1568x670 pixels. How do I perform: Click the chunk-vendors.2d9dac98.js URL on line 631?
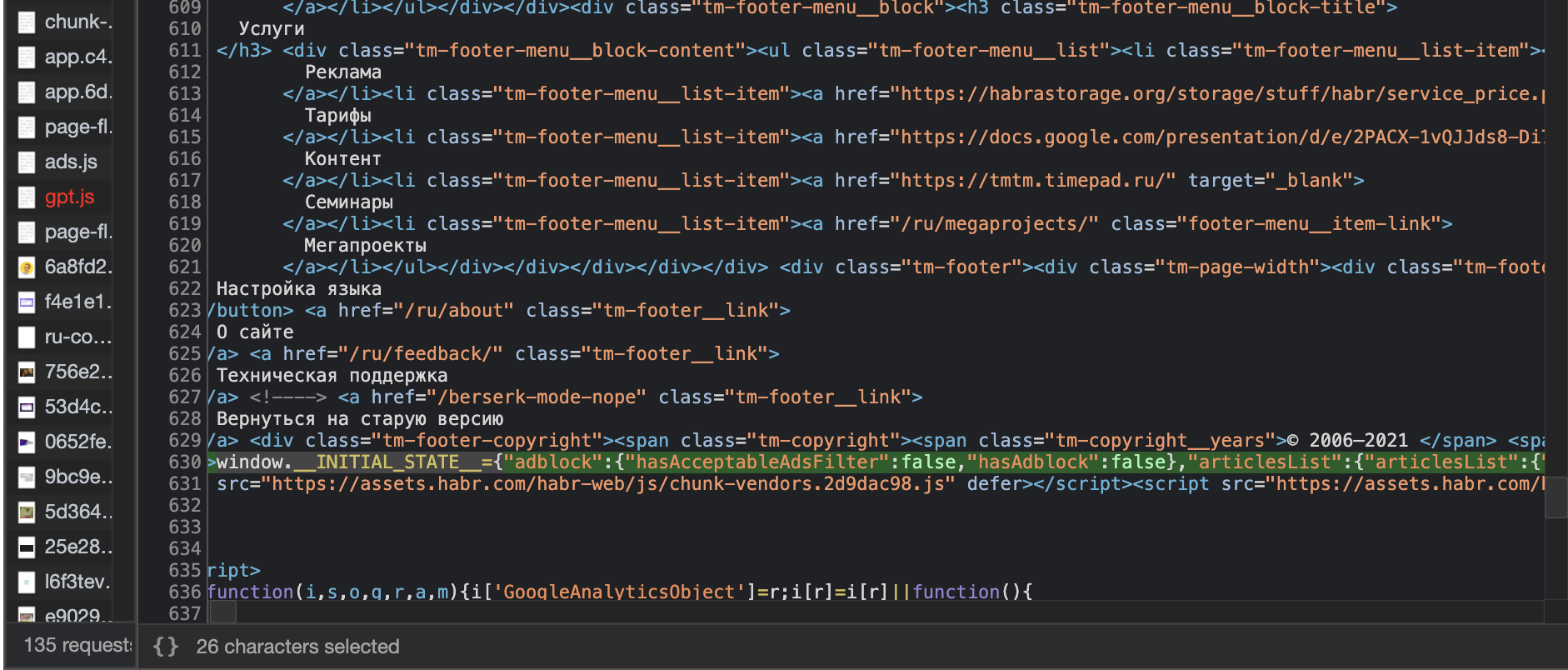(607, 484)
